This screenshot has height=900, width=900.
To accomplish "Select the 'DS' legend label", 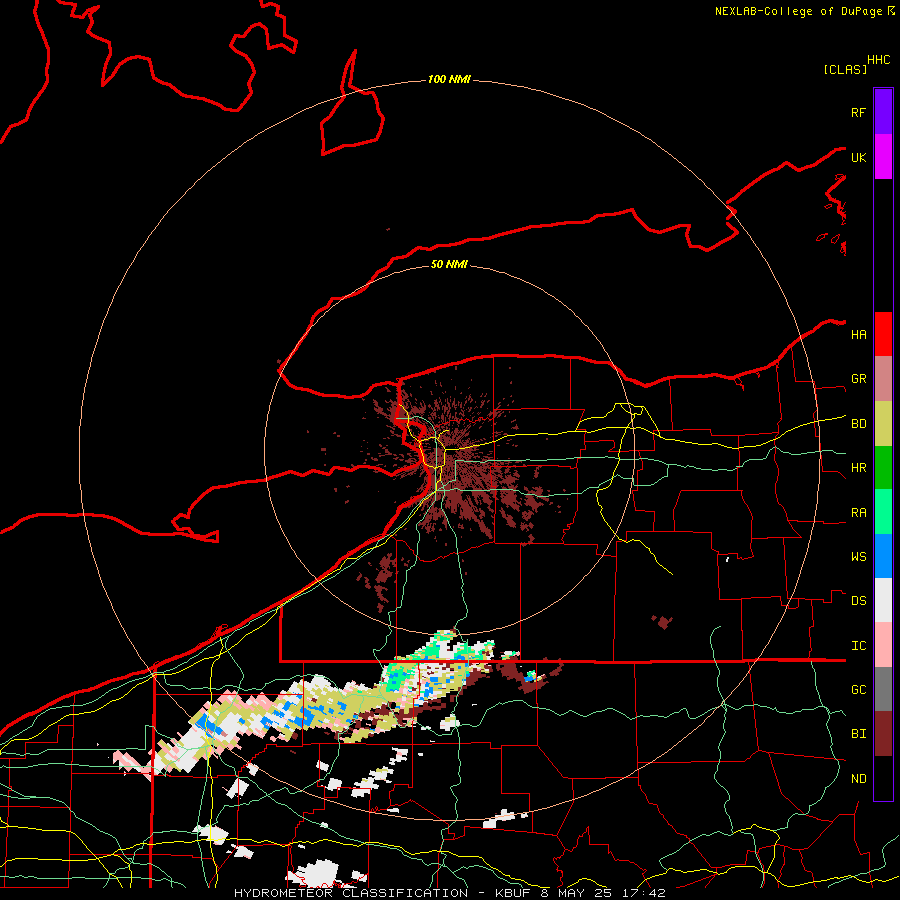I will 858,601.
